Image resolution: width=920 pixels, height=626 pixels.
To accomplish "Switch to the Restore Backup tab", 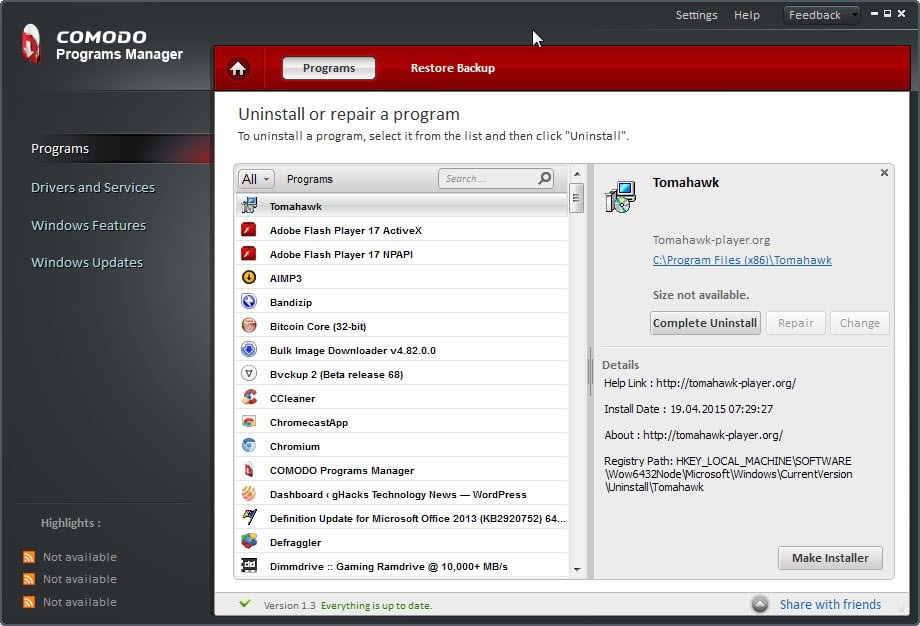I will [452, 69].
